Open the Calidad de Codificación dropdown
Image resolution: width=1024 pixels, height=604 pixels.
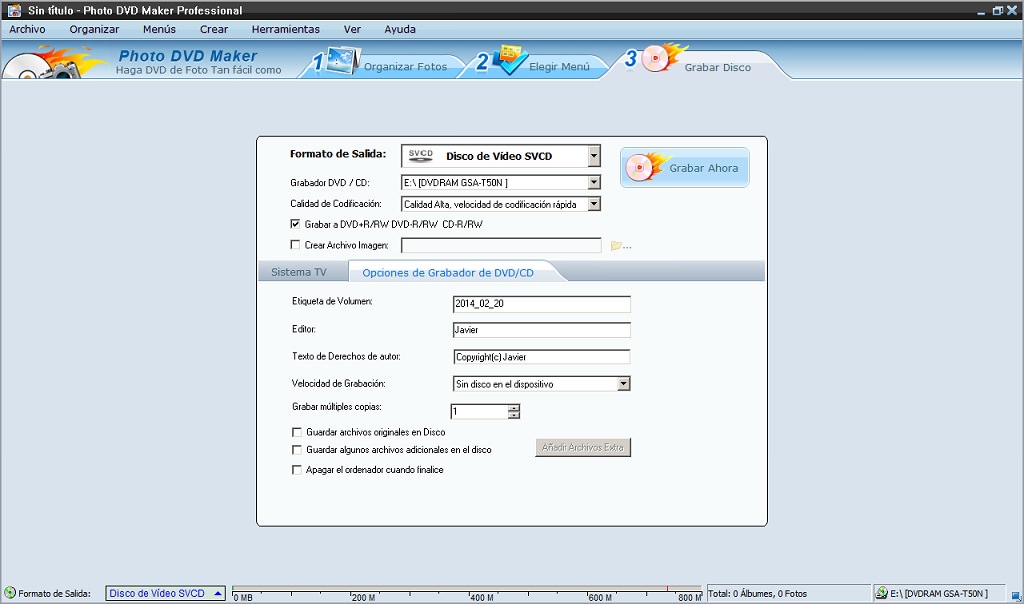pyautogui.click(x=594, y=204)
